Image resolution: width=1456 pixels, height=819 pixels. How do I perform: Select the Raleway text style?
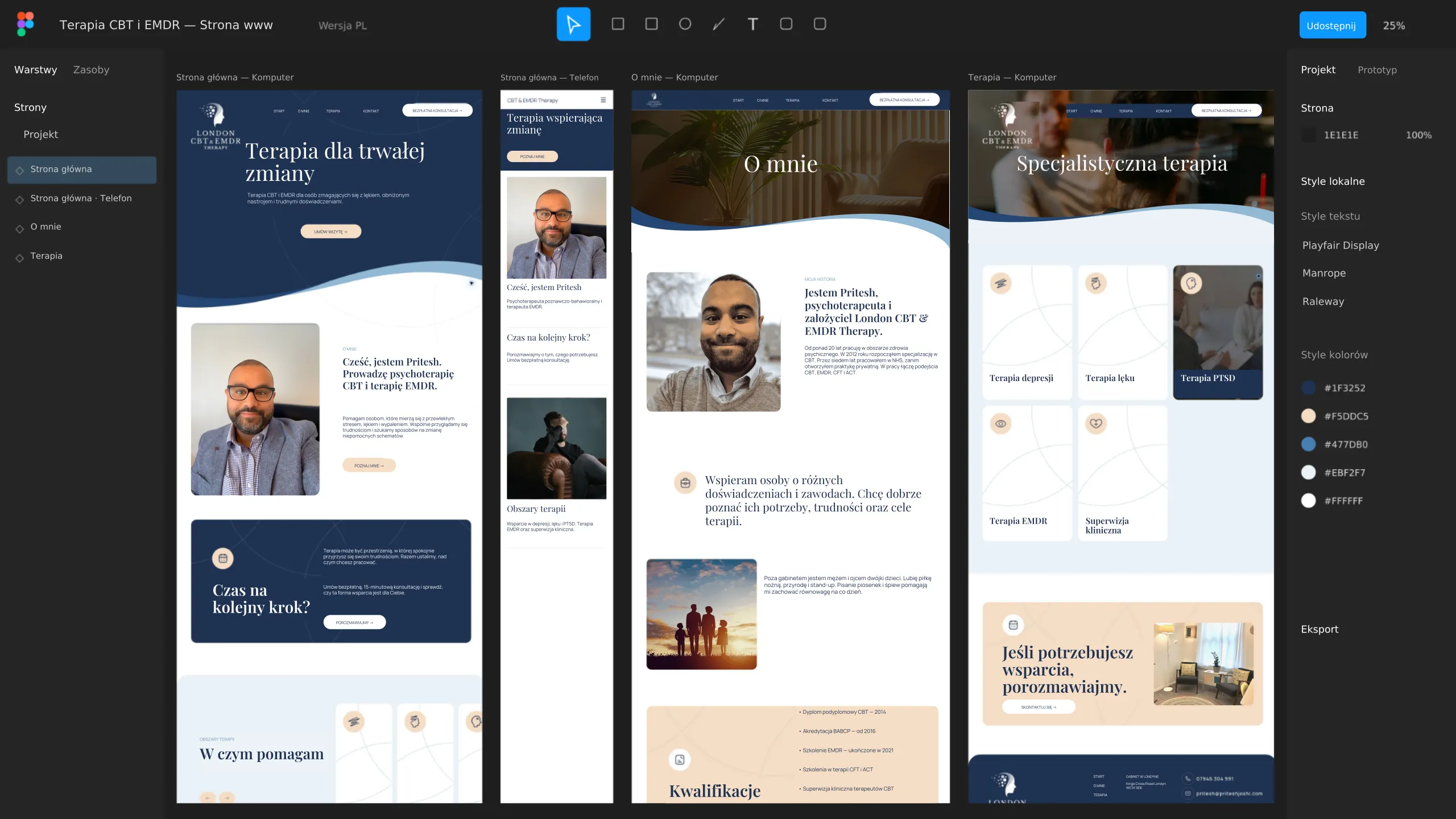1323,302
